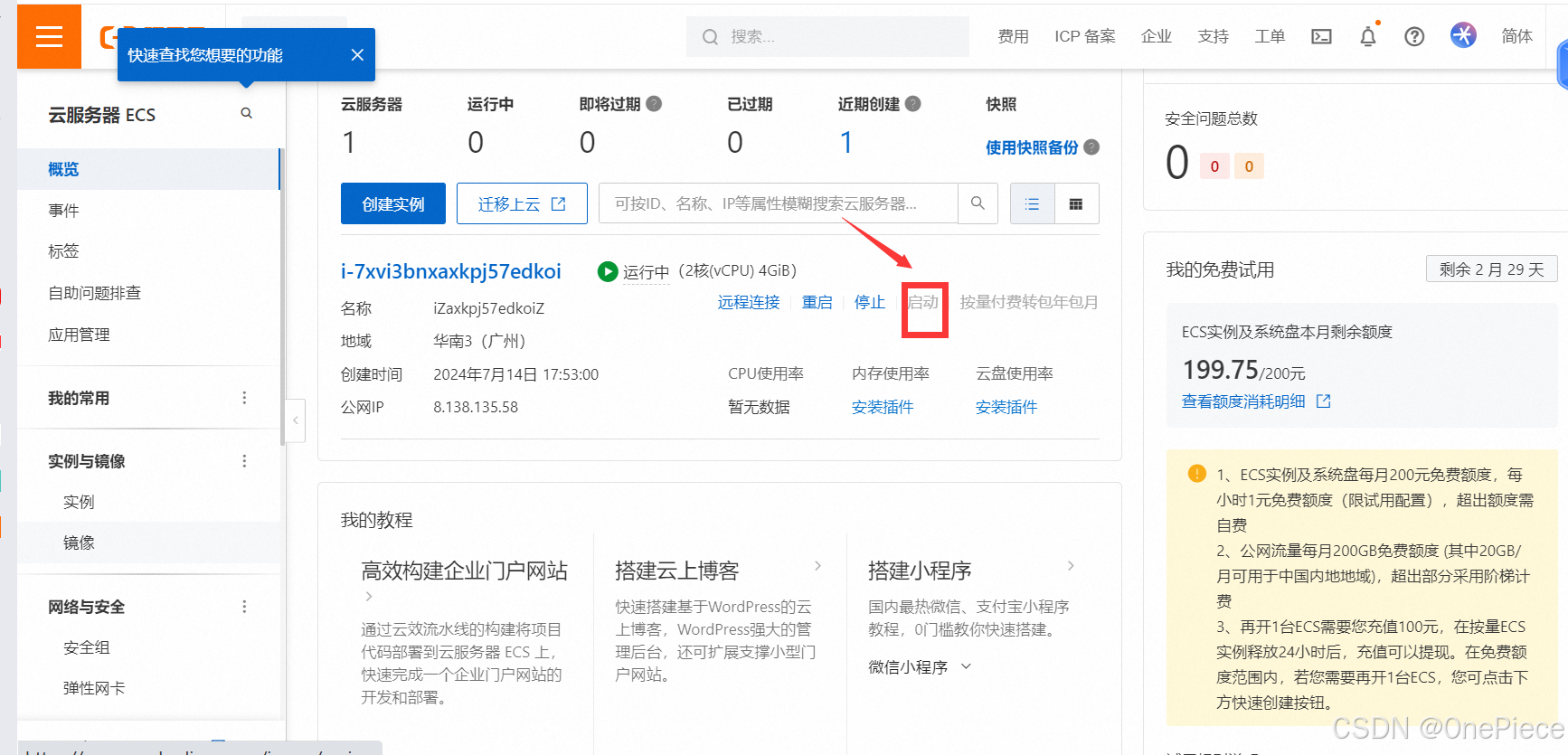This screenshot has width=1568, height=755.
Task: Click the red security issue badge
Action: (1214, 166)
